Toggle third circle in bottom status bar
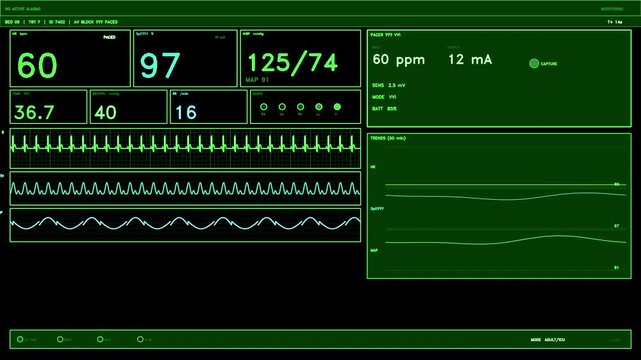The width and height of the screenshot is (641, 360). coord(100,339)
